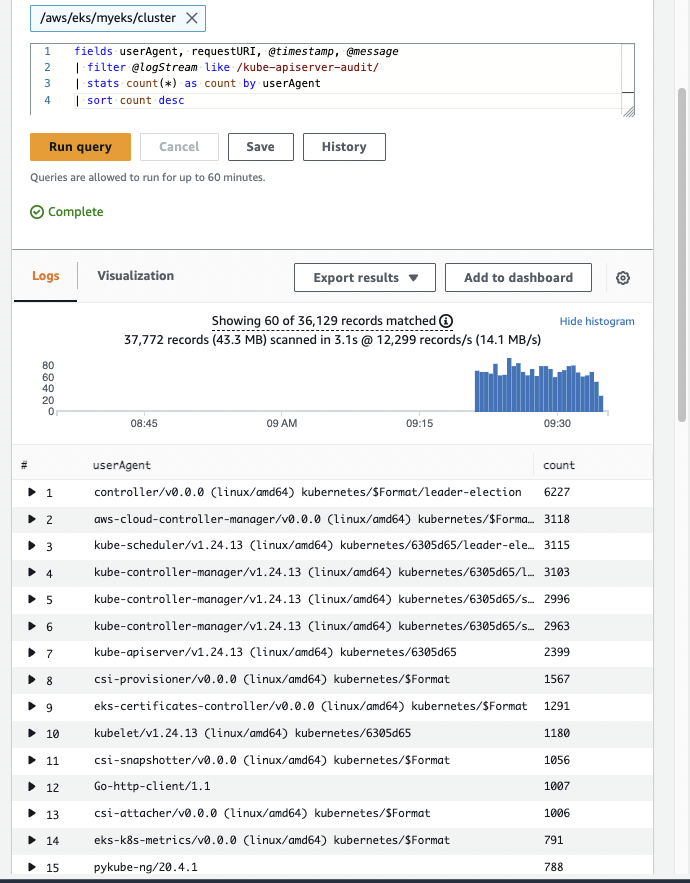Click the 08:45 histogram axis label

pos(144,423)
